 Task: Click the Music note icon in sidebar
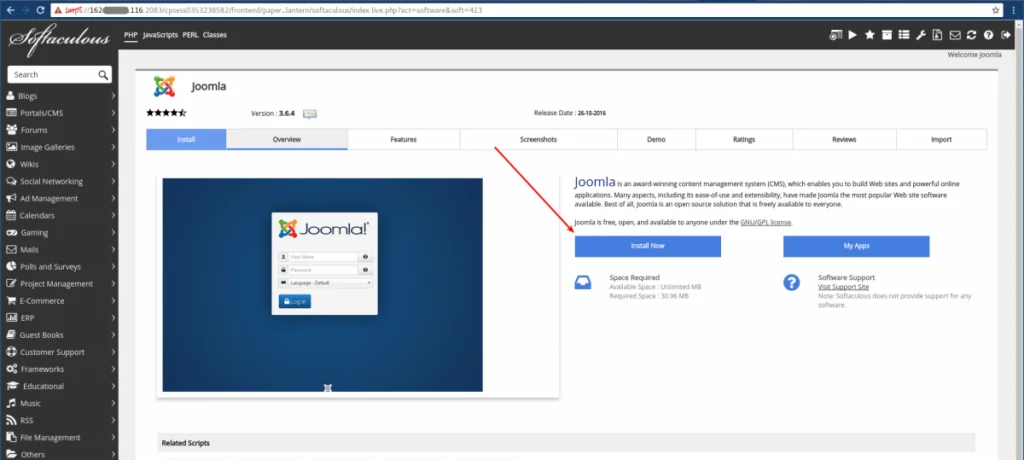click(x=10, y=403)
